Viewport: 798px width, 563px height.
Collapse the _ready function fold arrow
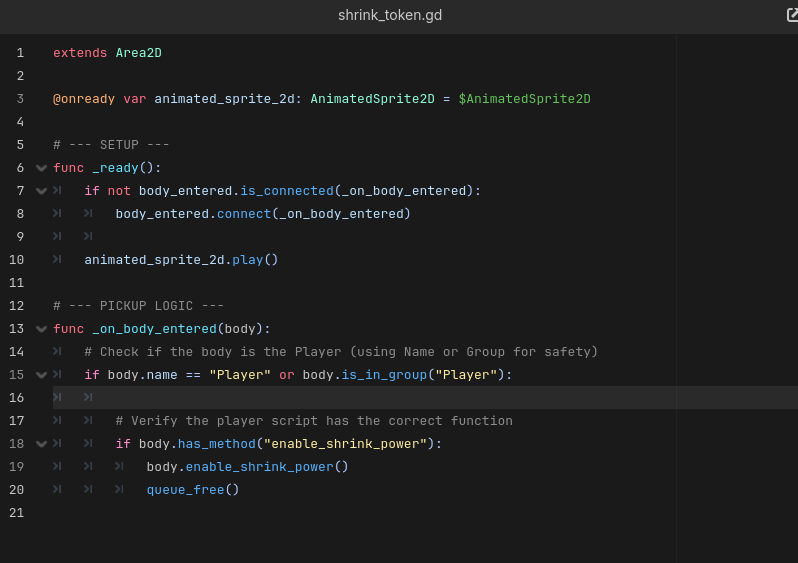tap(41, 168)
